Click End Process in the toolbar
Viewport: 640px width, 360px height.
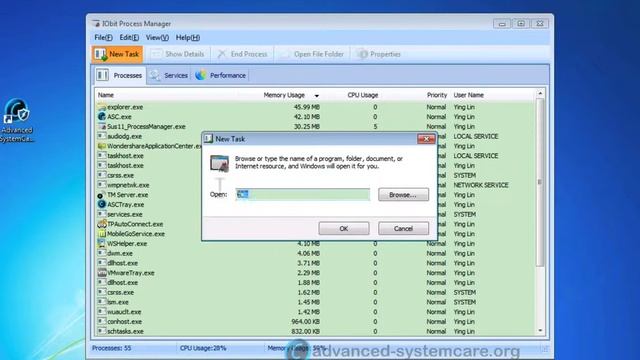point(242,54)
